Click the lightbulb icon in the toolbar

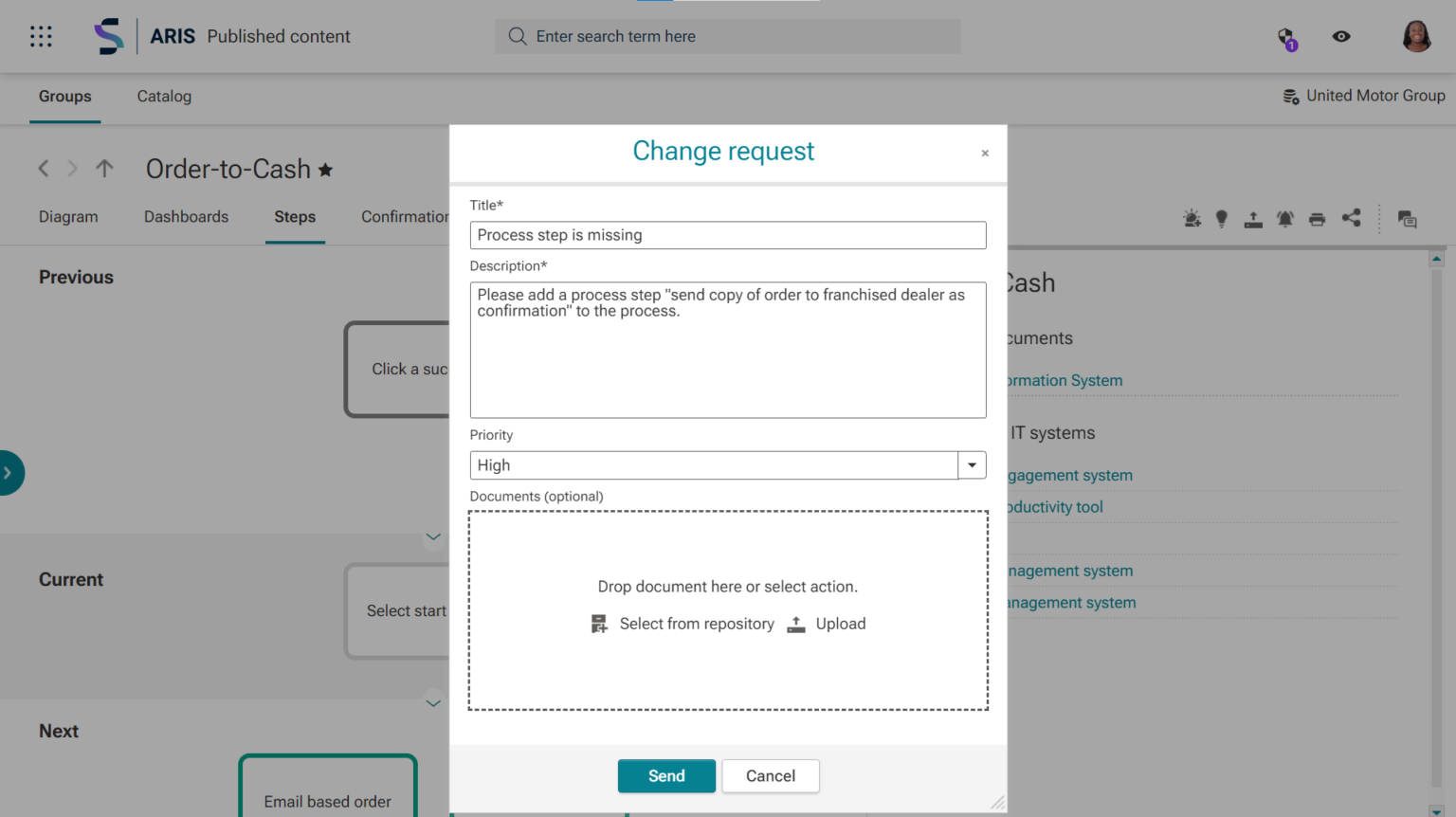tap(1222, 220)
